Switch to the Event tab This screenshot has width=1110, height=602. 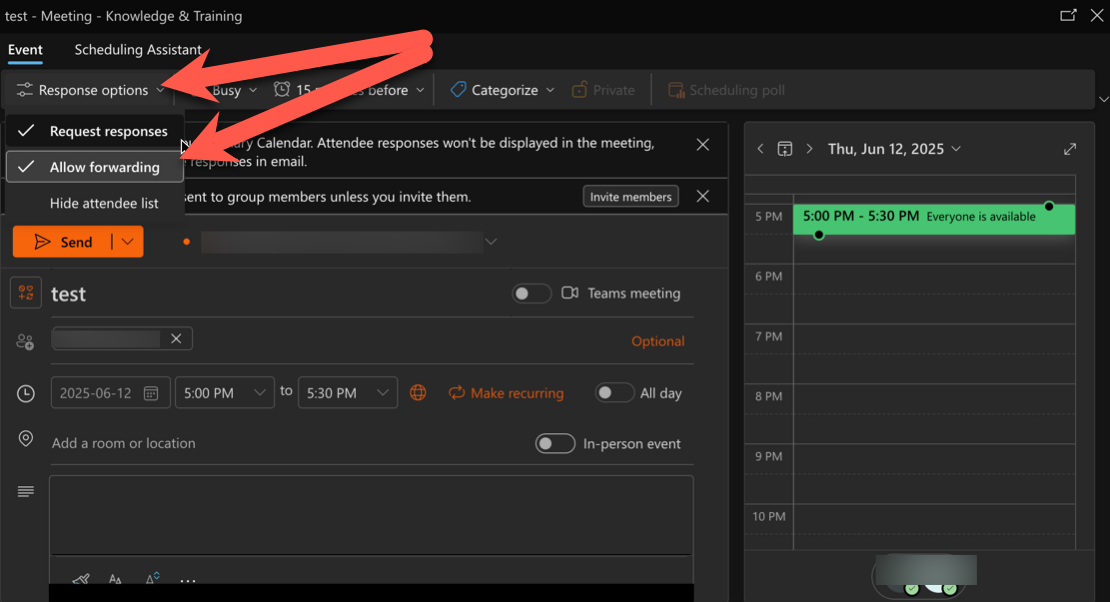pos(25,50)
